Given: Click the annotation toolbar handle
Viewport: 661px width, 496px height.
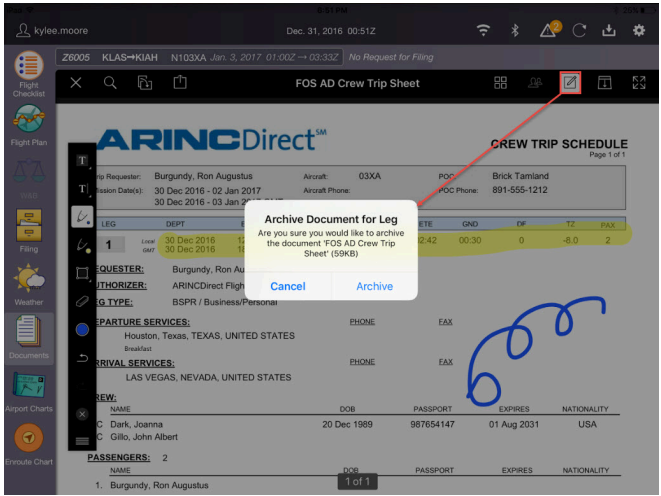Looking at the screenshot, I should [82, 441].
